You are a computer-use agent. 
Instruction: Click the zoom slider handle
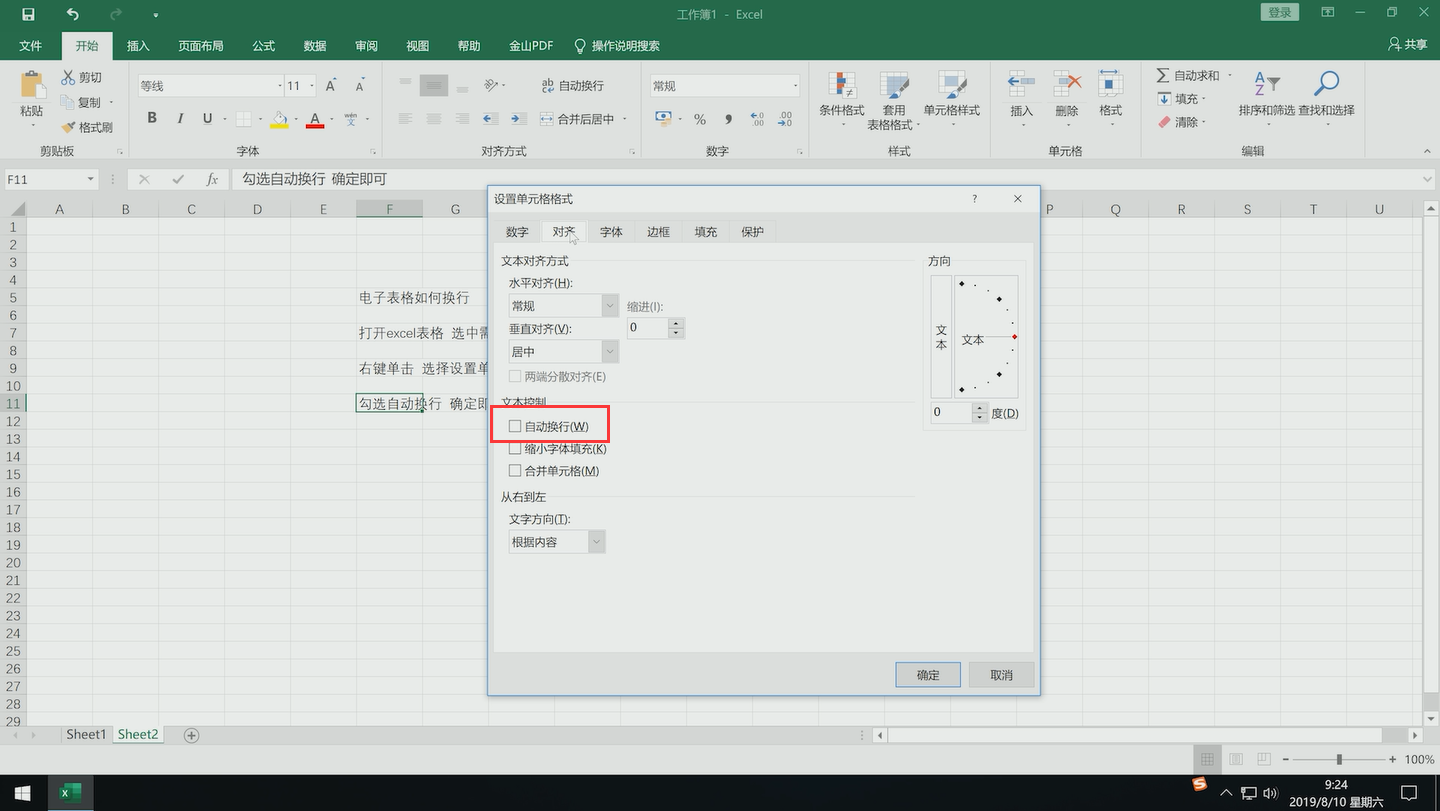tap(1339, 760)
